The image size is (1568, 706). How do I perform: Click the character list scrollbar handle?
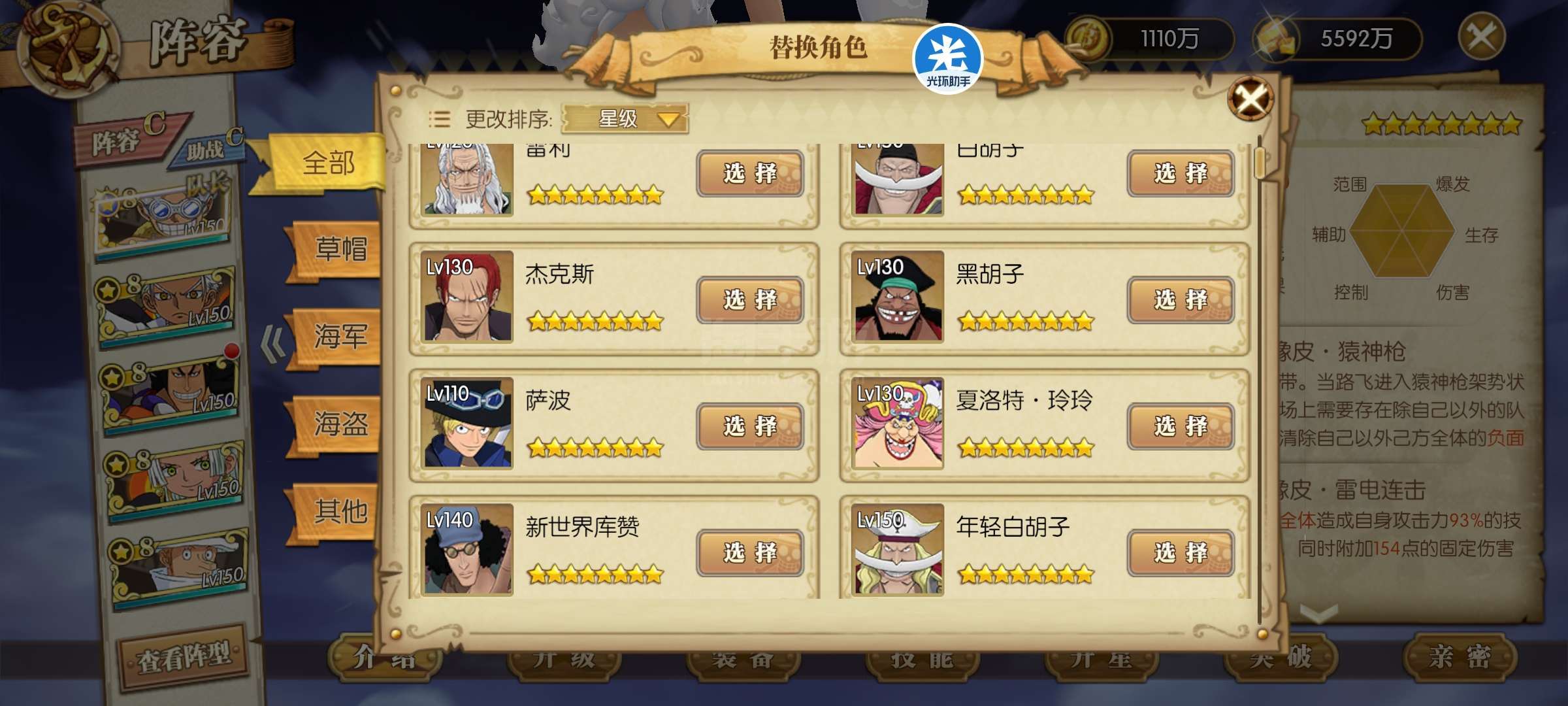tap(1260, 162)
